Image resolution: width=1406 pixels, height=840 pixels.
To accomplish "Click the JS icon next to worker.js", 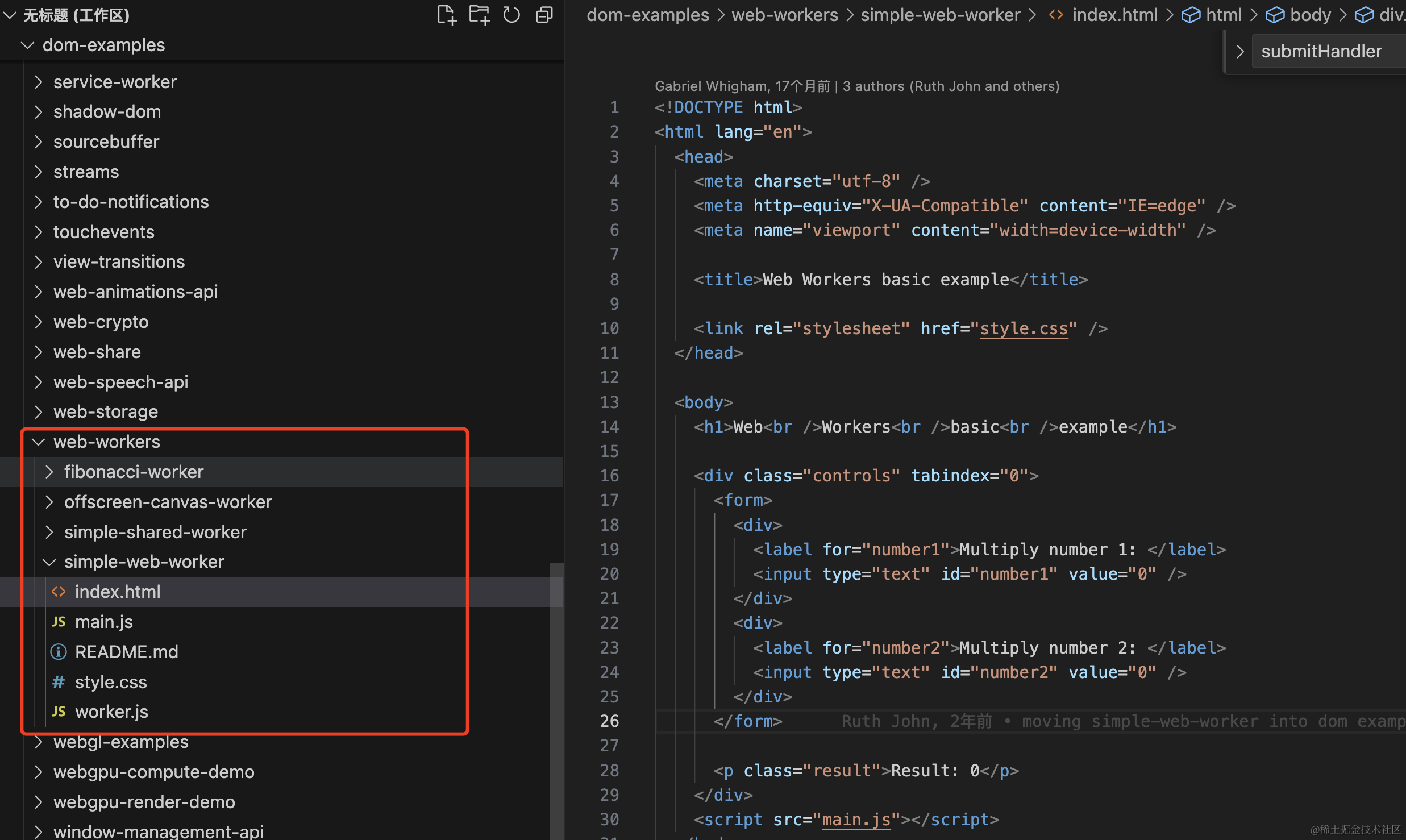I will [x=59, y=712].
